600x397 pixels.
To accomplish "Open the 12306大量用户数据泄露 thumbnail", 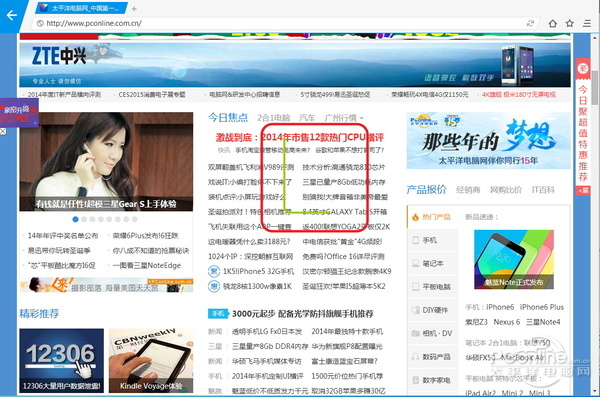I will (x=62, y=360).
